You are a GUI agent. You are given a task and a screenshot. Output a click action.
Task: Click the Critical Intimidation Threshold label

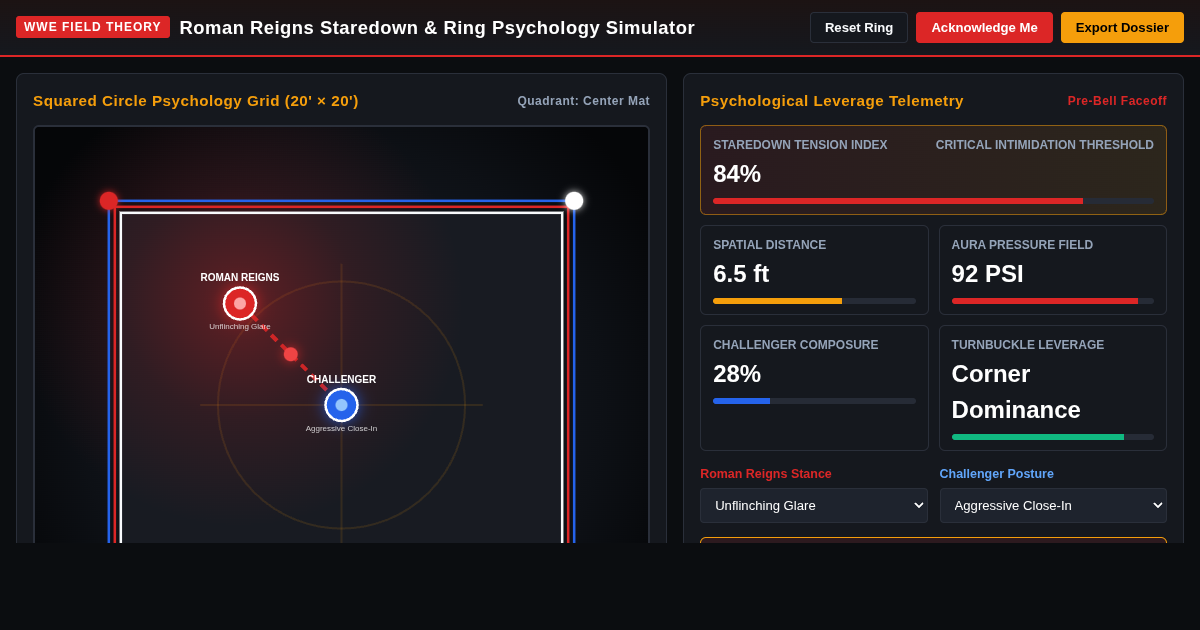point(1045,145)
